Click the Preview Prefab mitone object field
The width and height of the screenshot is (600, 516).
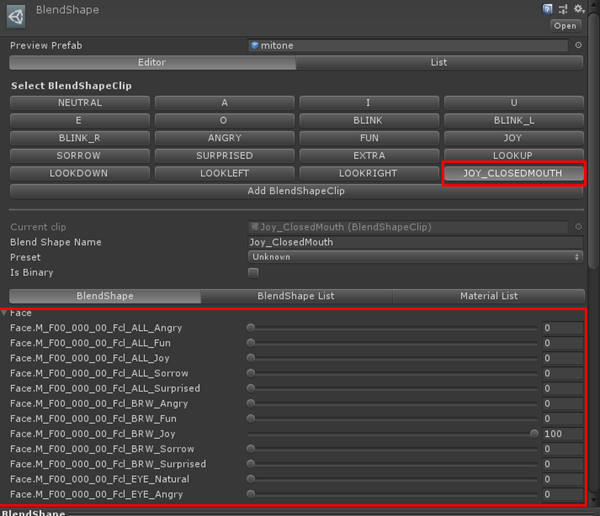point(408,46)
